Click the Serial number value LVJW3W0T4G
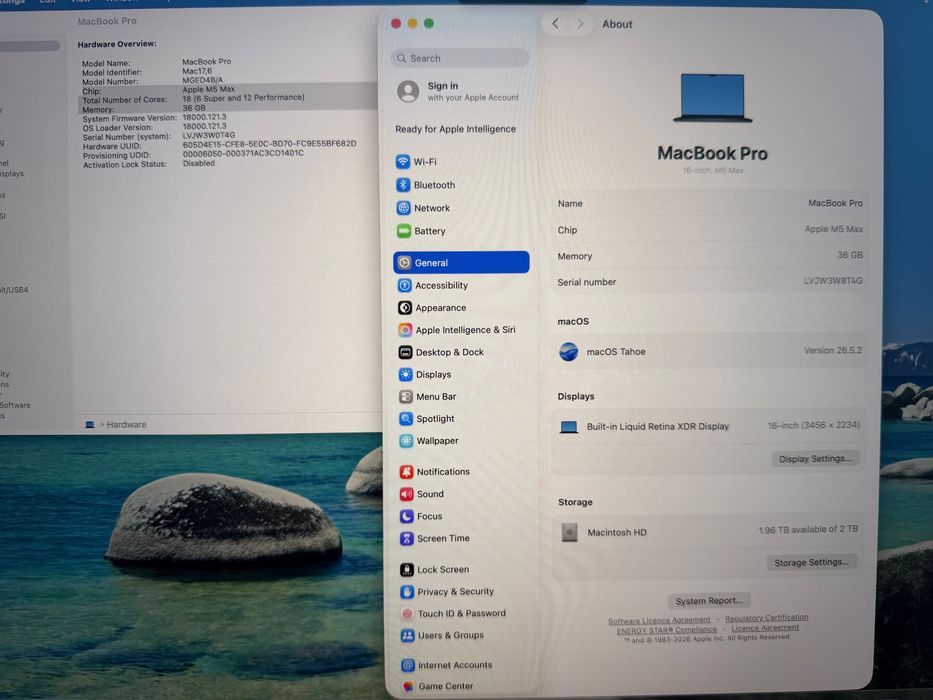Viewport: 933px width, 700px height. 832,280
